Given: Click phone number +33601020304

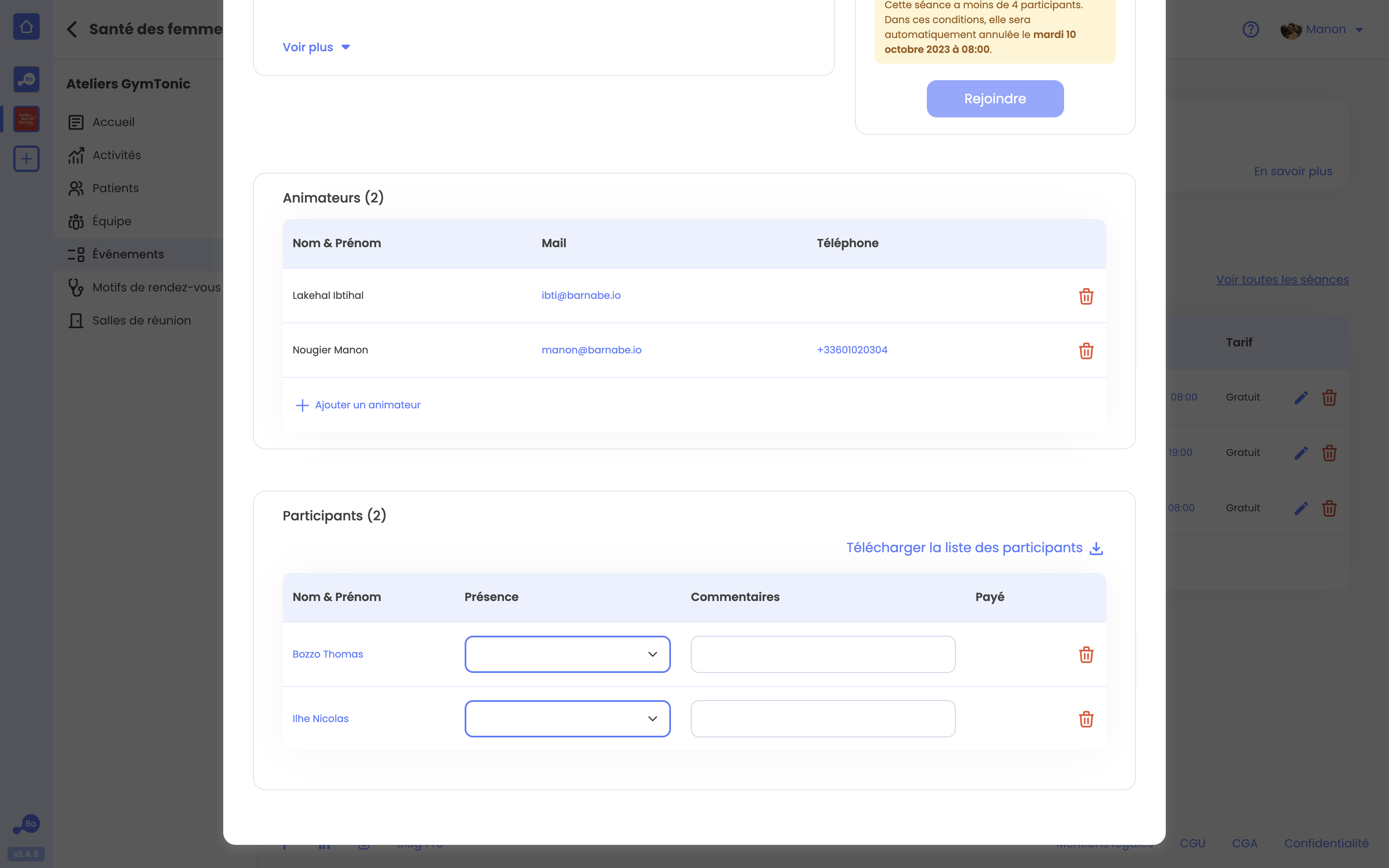Looking at the screenshot, I should (x=852, y=350).
